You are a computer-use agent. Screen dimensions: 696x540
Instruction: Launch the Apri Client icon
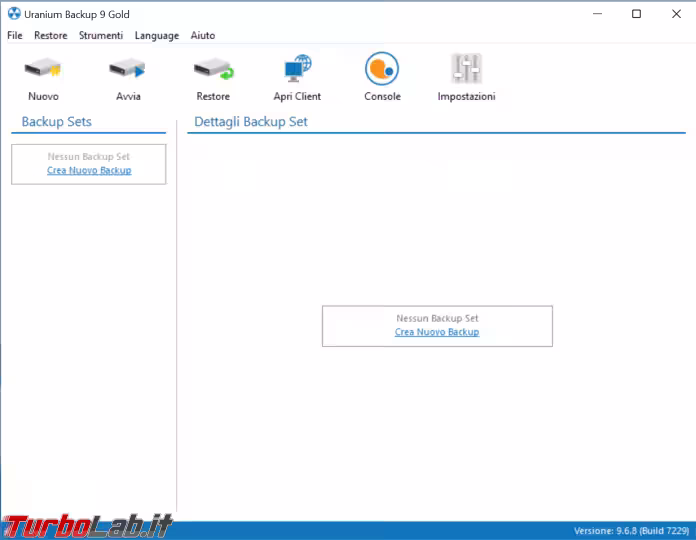click(297, 68)
